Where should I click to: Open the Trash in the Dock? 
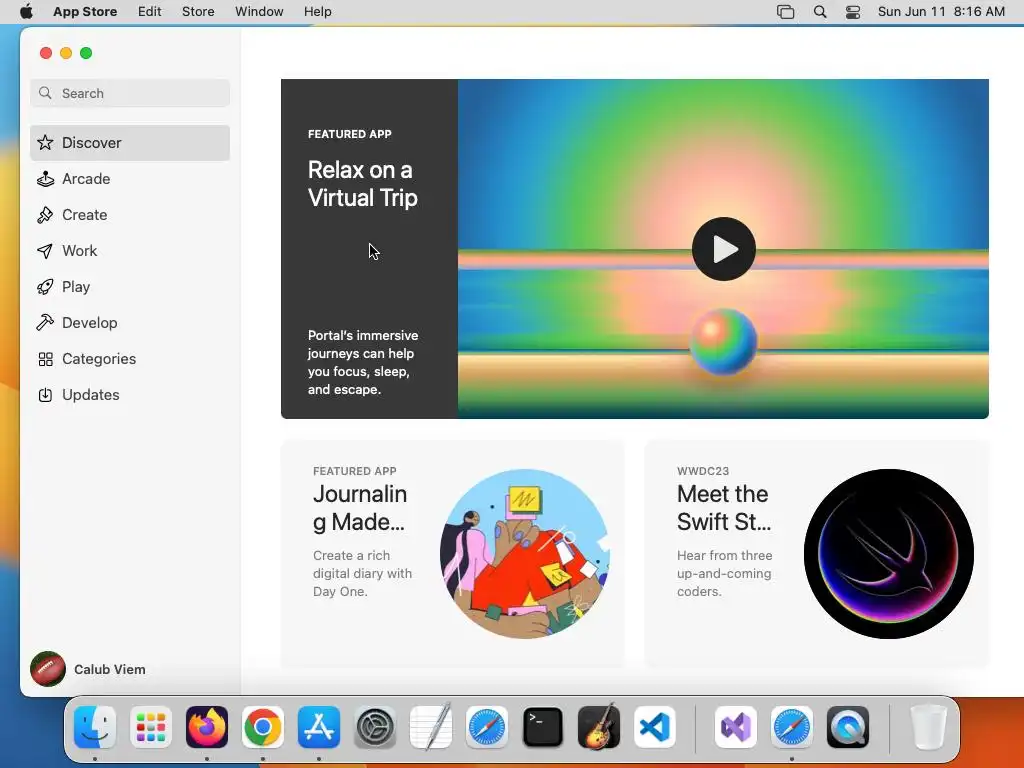click(929, 727)
